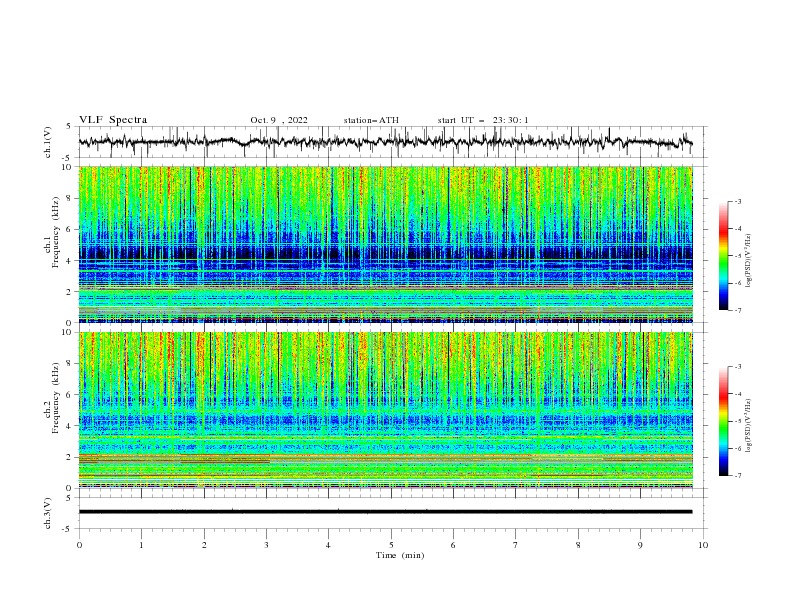Select the "start UT = 23:30:1" text
Viewport: 792px width, 612px height.
[483, 120]
